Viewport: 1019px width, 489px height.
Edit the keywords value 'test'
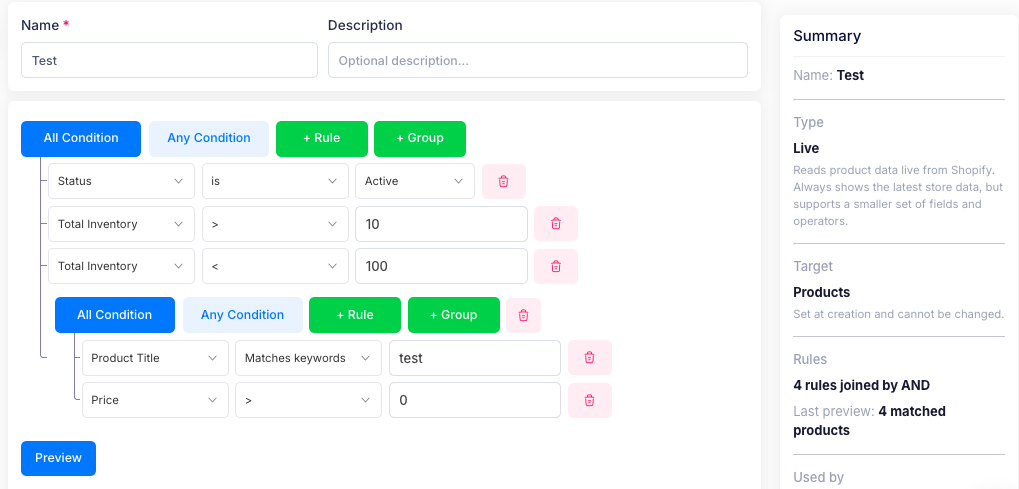coord(475,358)
